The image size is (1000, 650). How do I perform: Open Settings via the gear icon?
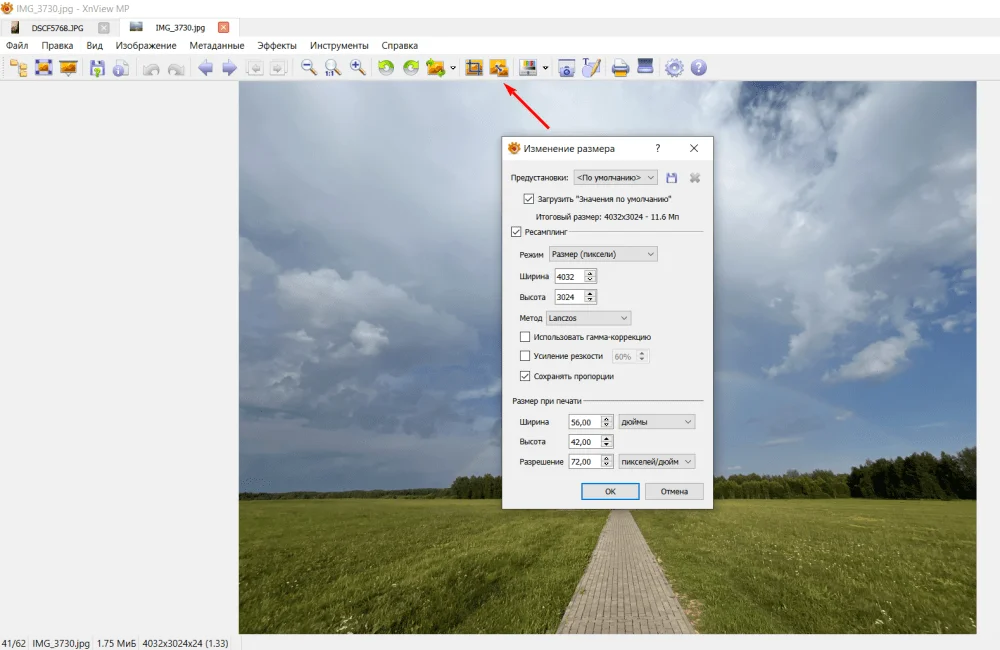click(x=674, y=68)
